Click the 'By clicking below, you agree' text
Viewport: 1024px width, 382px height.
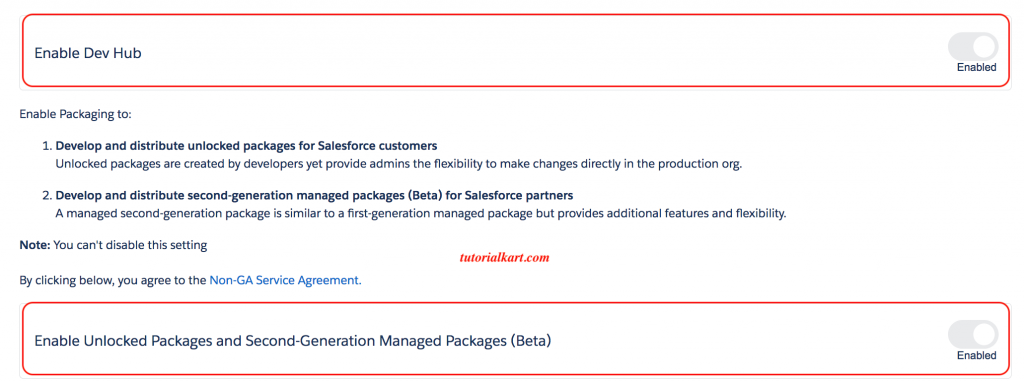(x=113, y=280)
